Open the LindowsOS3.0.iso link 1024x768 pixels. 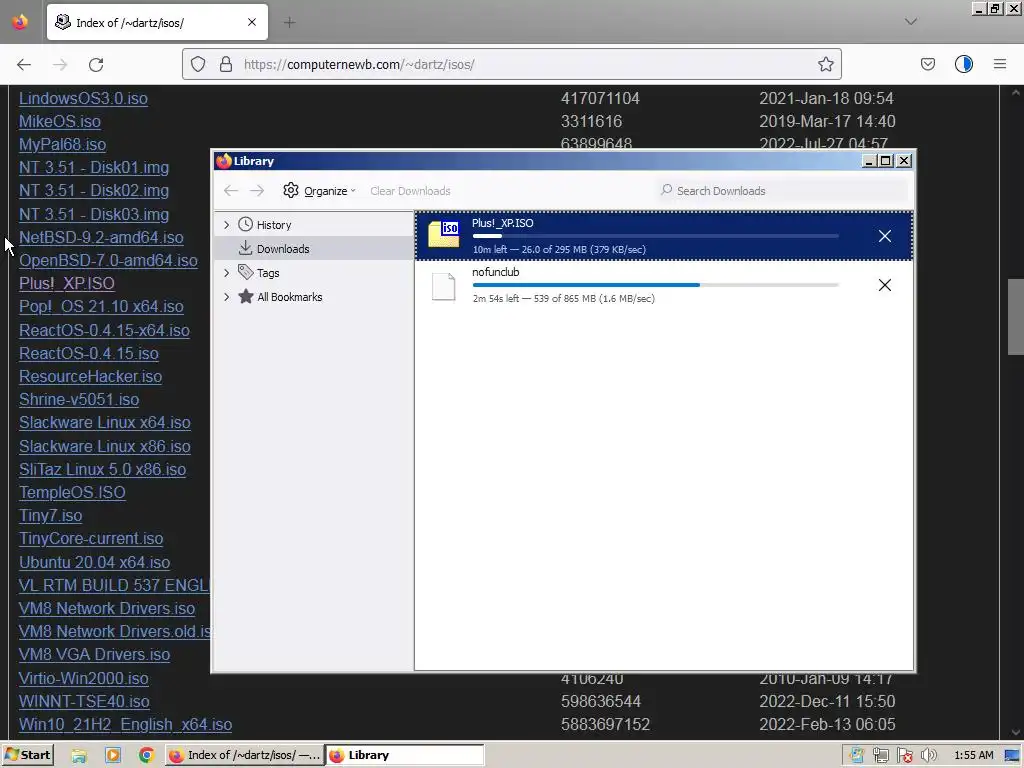pos(84,99)
